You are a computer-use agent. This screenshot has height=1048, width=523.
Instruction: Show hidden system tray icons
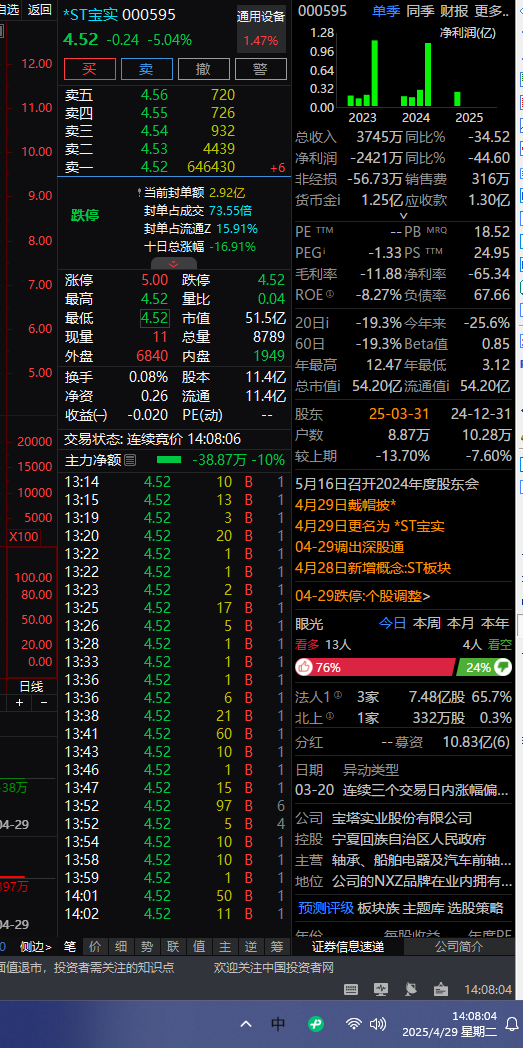point(246,1023)
